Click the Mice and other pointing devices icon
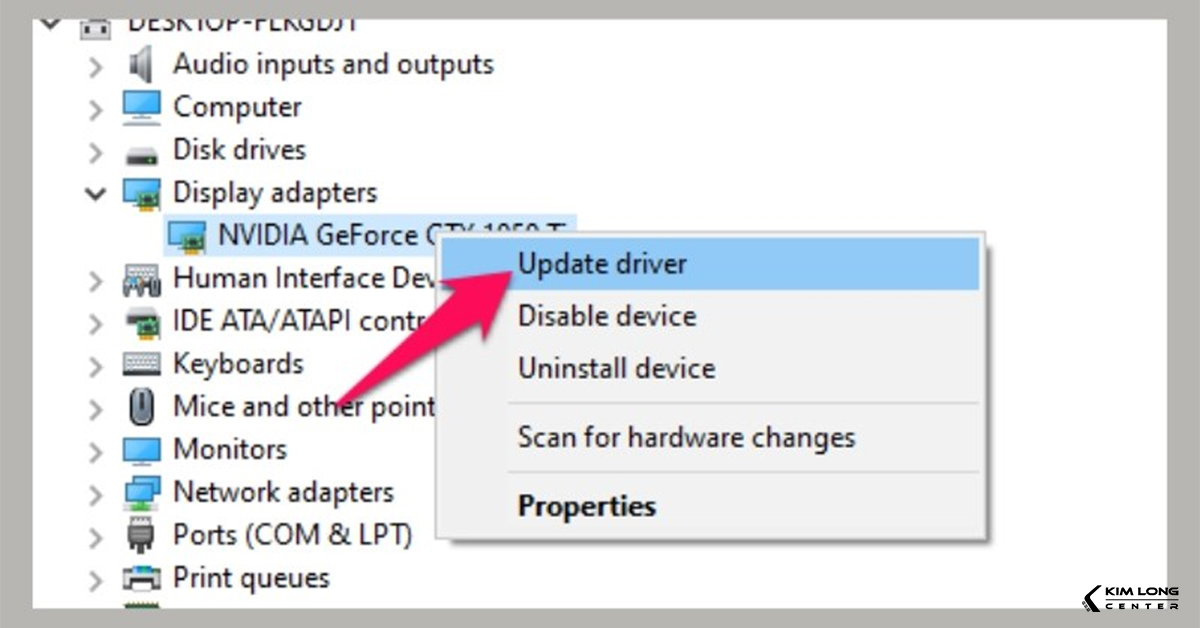 141,407
